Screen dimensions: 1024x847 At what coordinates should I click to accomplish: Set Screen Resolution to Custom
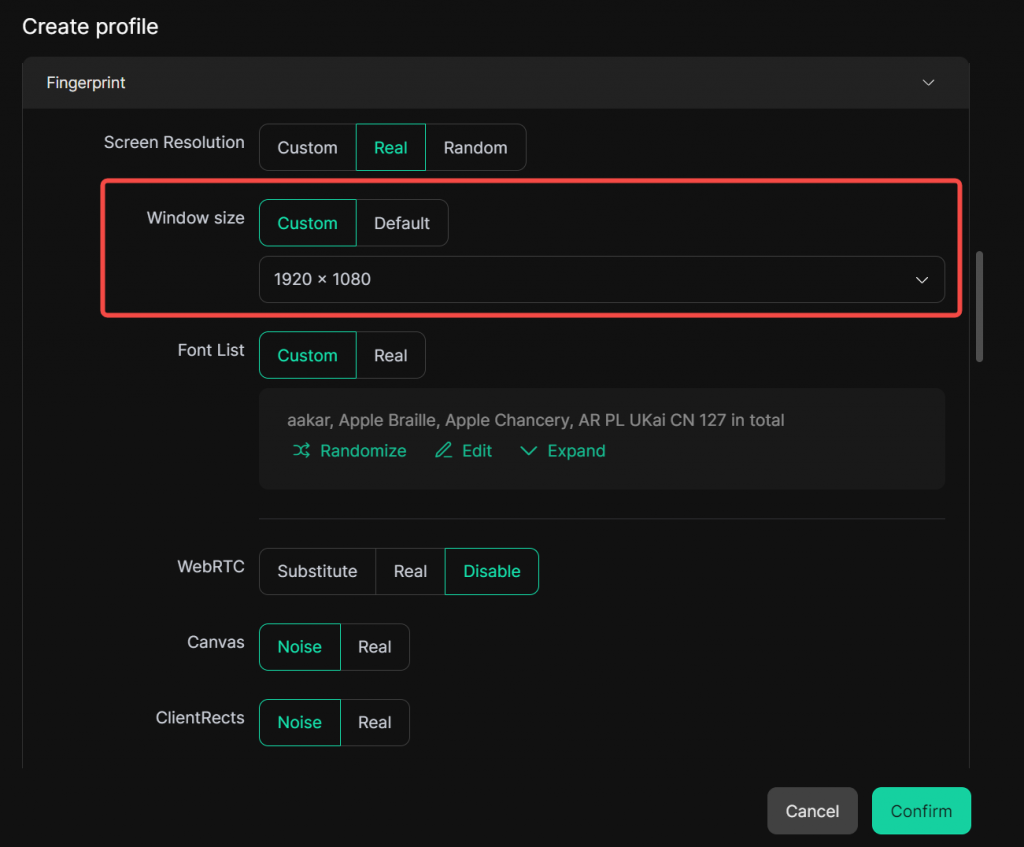[307, 147]
